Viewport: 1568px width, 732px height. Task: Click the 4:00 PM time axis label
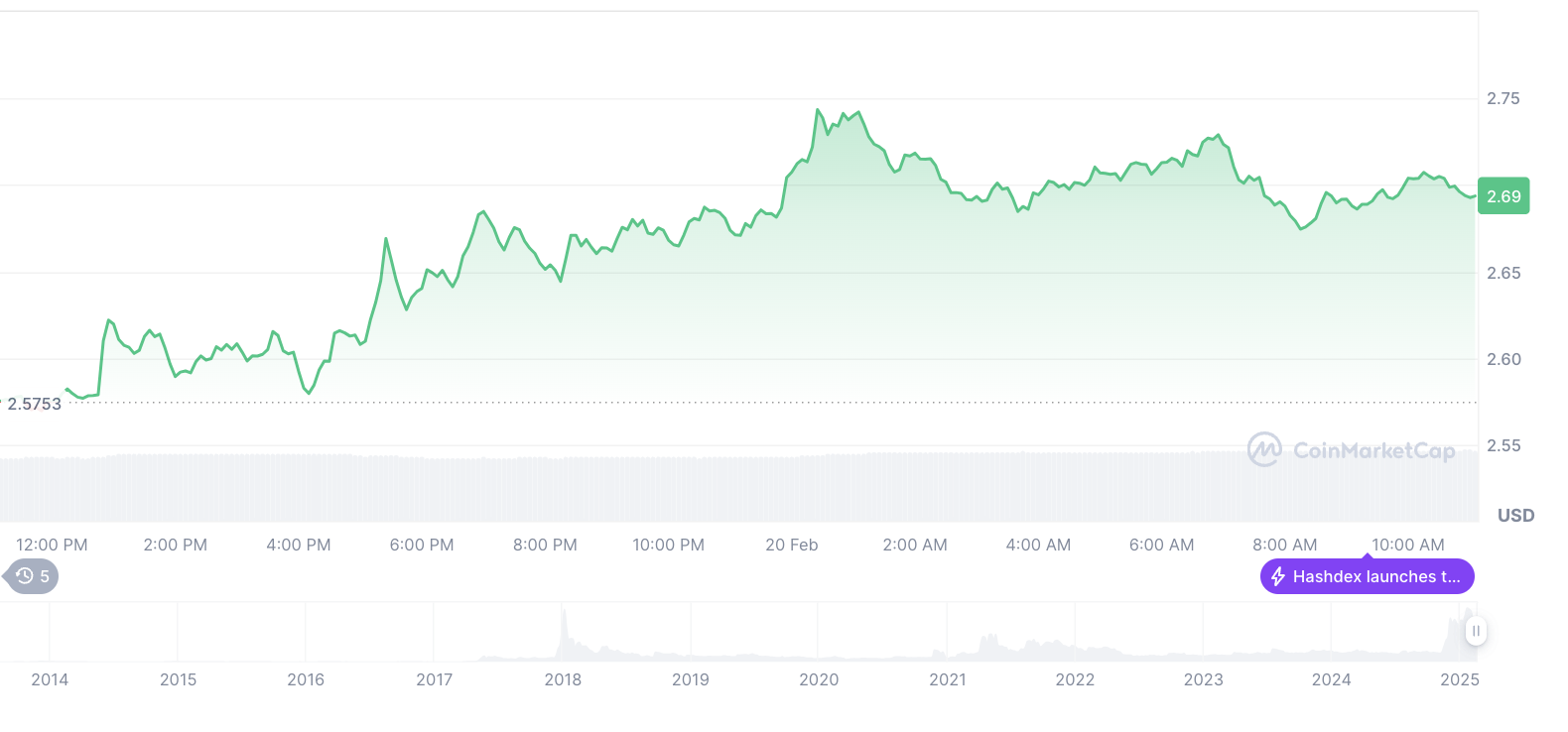click(299, 545)
